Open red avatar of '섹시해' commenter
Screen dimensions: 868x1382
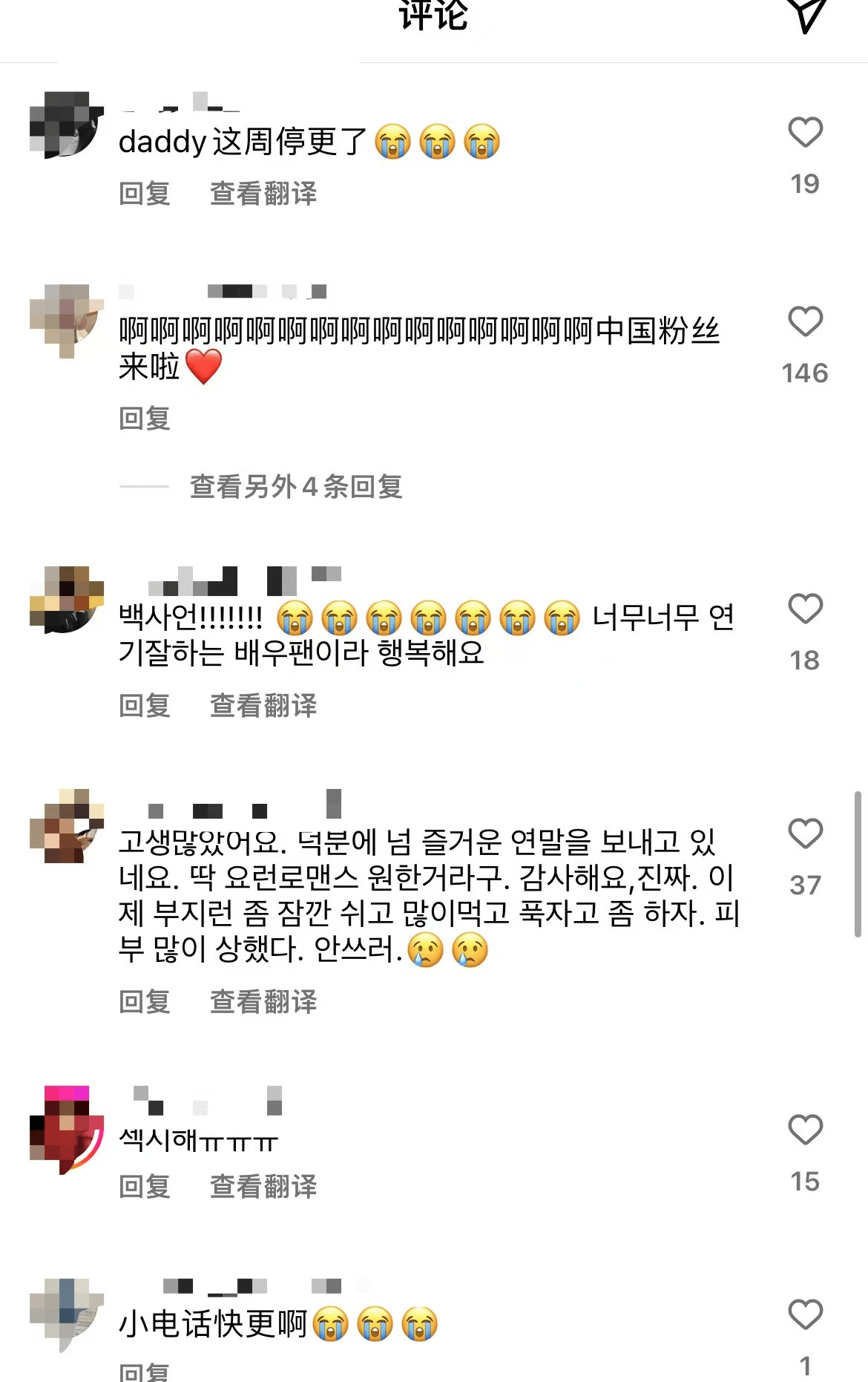[x=67, y=1130]
